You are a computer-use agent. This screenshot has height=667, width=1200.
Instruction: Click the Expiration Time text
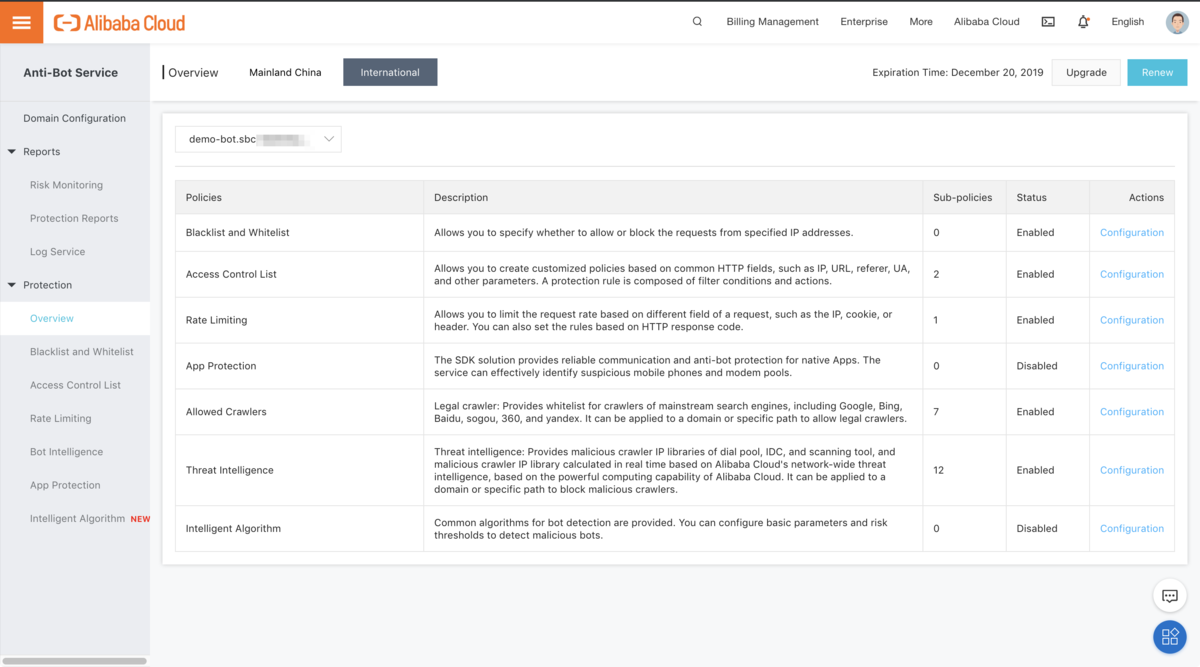pyautogui.click(x=958, y=72)
